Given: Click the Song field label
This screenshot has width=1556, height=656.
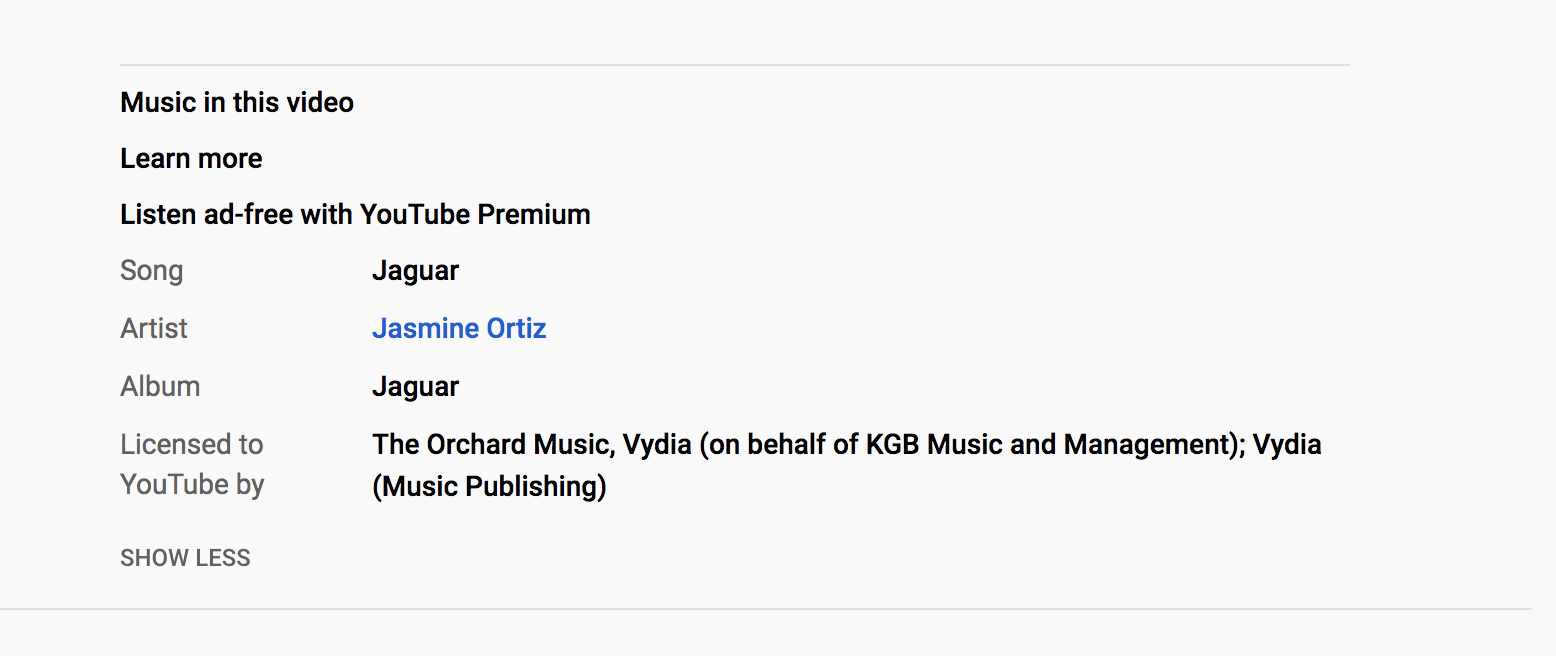Looking at the screenshot, I should 151,271.
